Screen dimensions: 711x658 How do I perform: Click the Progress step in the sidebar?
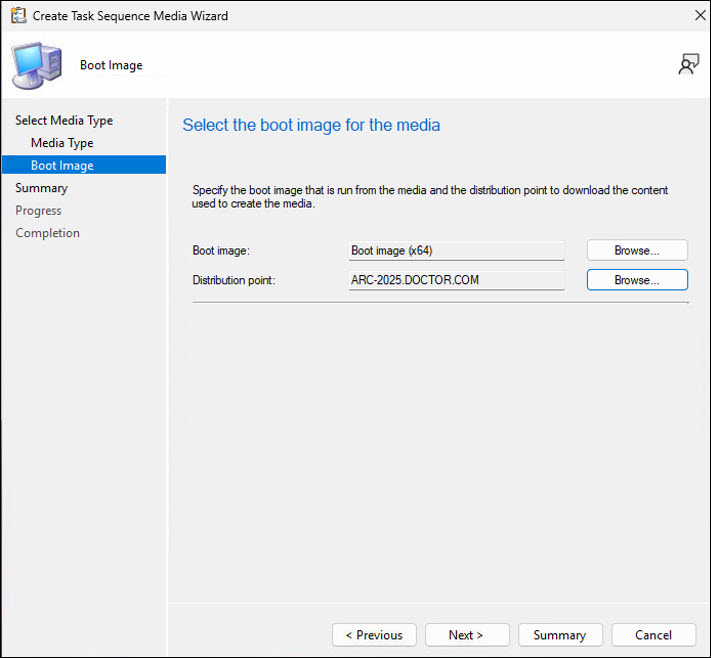(38, 211)
